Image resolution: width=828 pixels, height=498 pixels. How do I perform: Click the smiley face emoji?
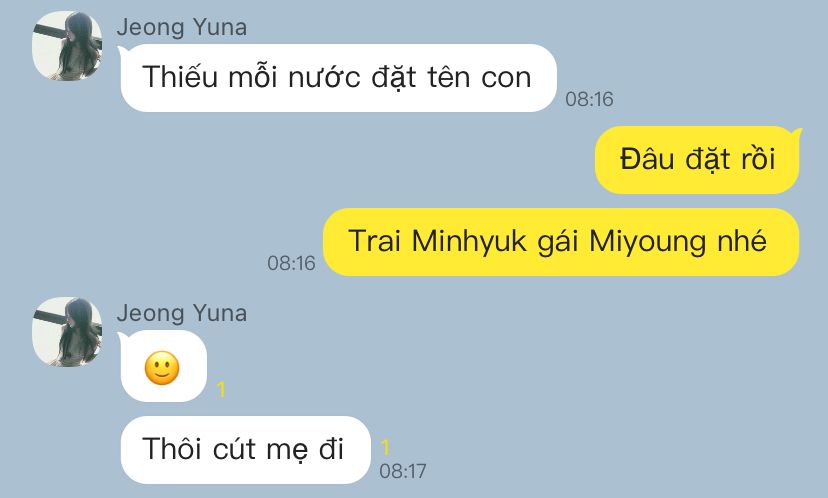pyautogui.click(x=162, y=368)
